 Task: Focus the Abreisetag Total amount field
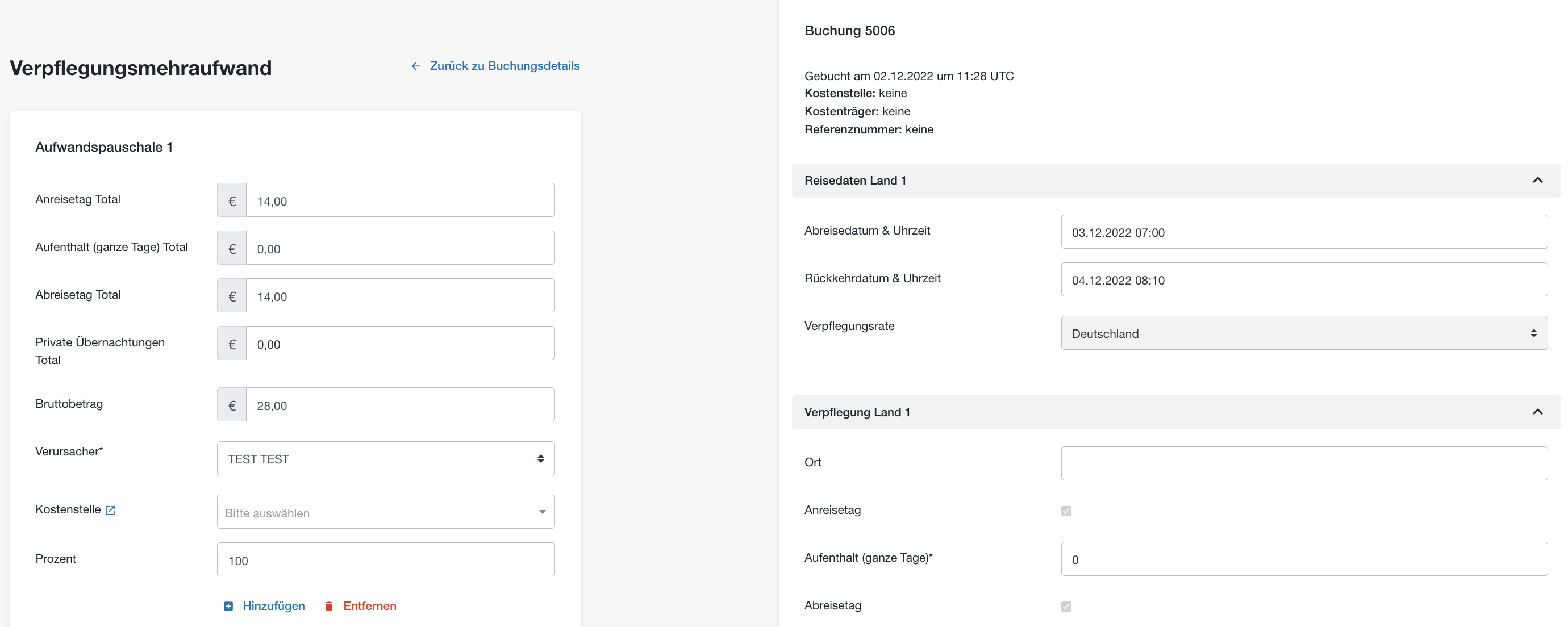pos(401,296)
